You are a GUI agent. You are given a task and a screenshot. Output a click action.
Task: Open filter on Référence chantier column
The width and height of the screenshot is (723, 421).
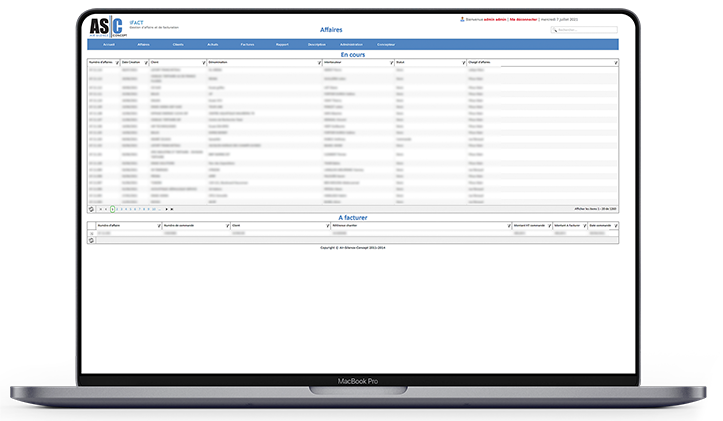[509, 226]
